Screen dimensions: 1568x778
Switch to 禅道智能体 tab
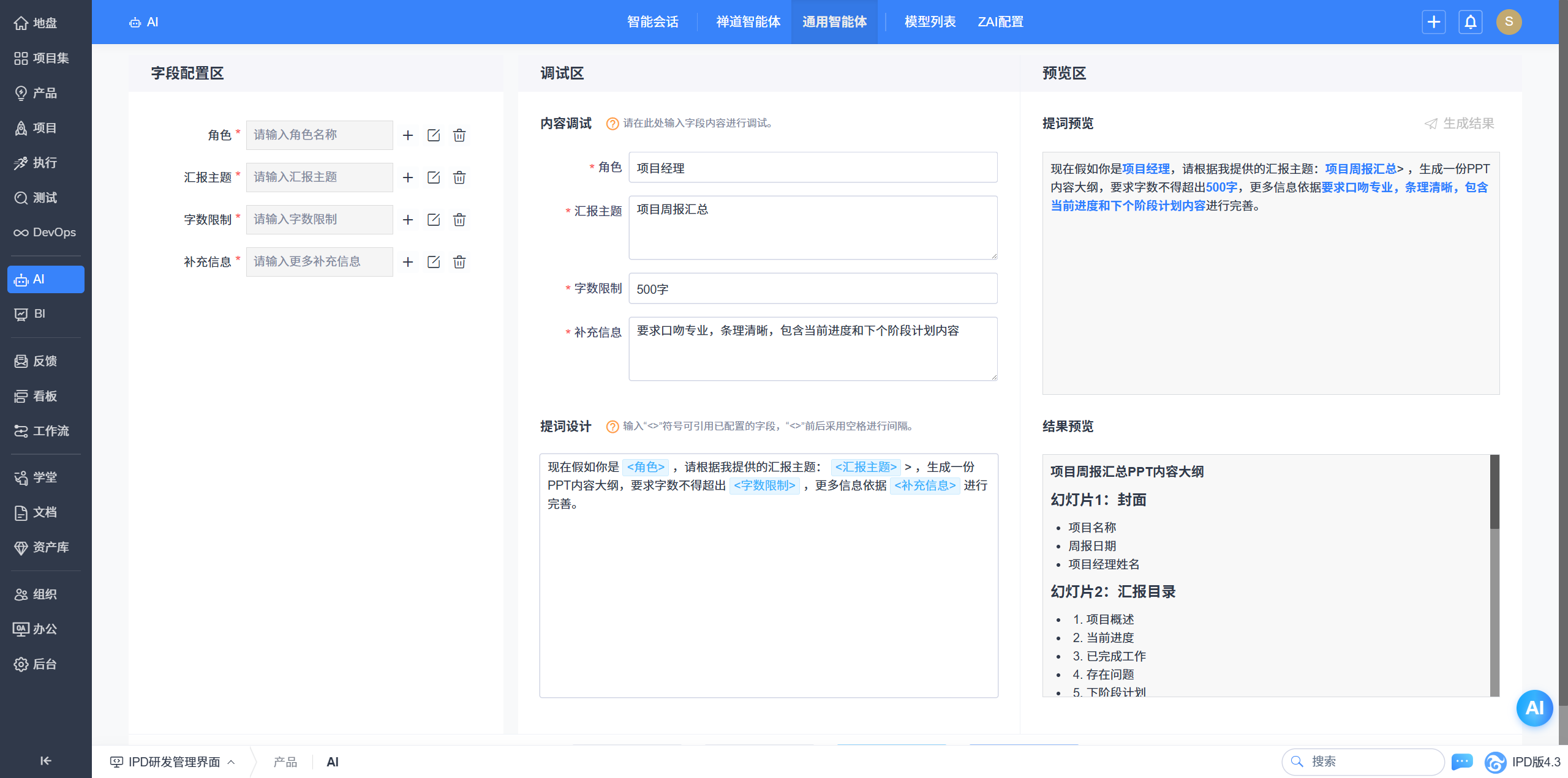[748, 22]
